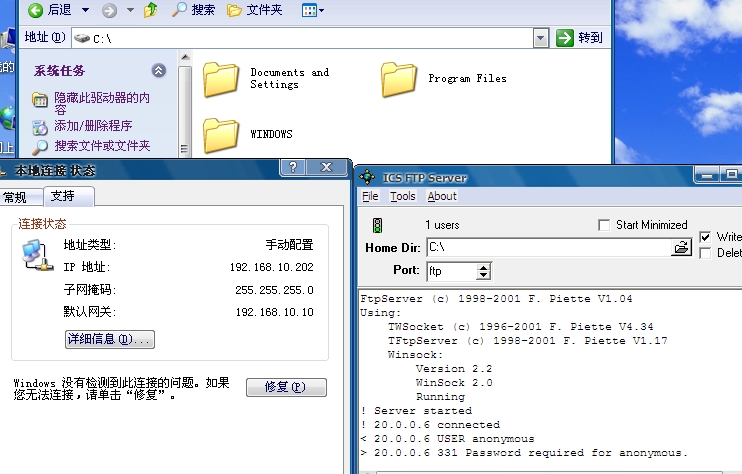The width and height of the screenshot is (742, 474).
Task: Click the add/remove programs icon
Action: (40, 127)
